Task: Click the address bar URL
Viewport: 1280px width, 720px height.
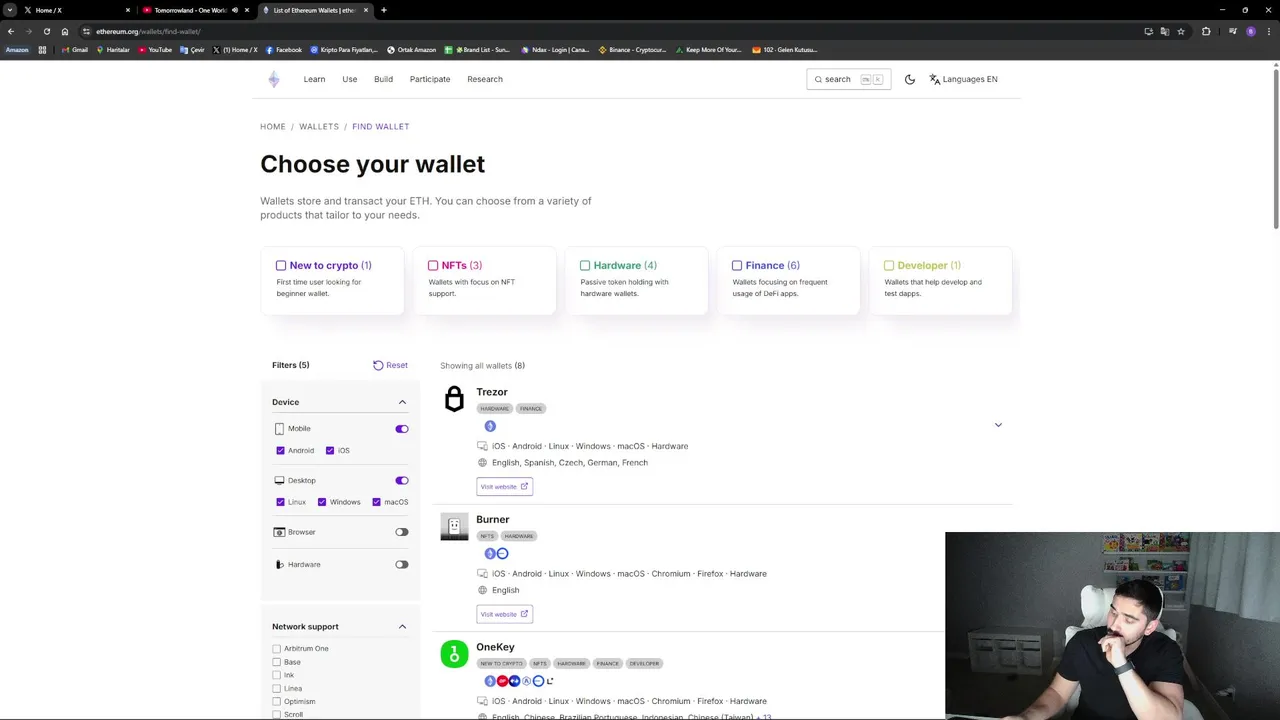Action: 148,31
